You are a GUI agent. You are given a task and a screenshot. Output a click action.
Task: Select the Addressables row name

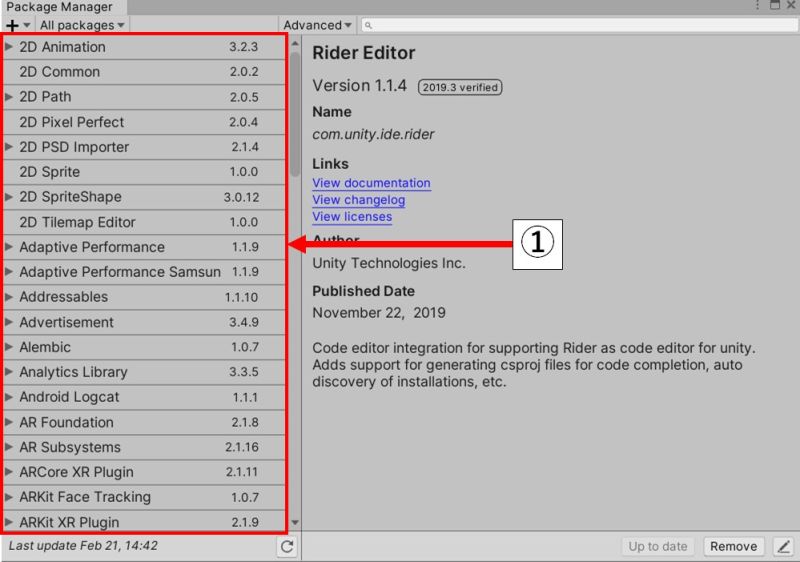coord(64,296)
